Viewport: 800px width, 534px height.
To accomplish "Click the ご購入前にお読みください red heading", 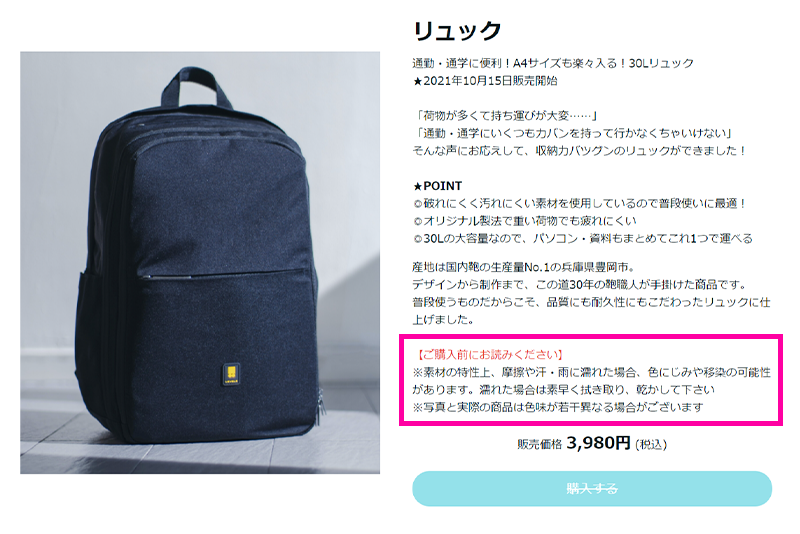I will coord(490,354).
